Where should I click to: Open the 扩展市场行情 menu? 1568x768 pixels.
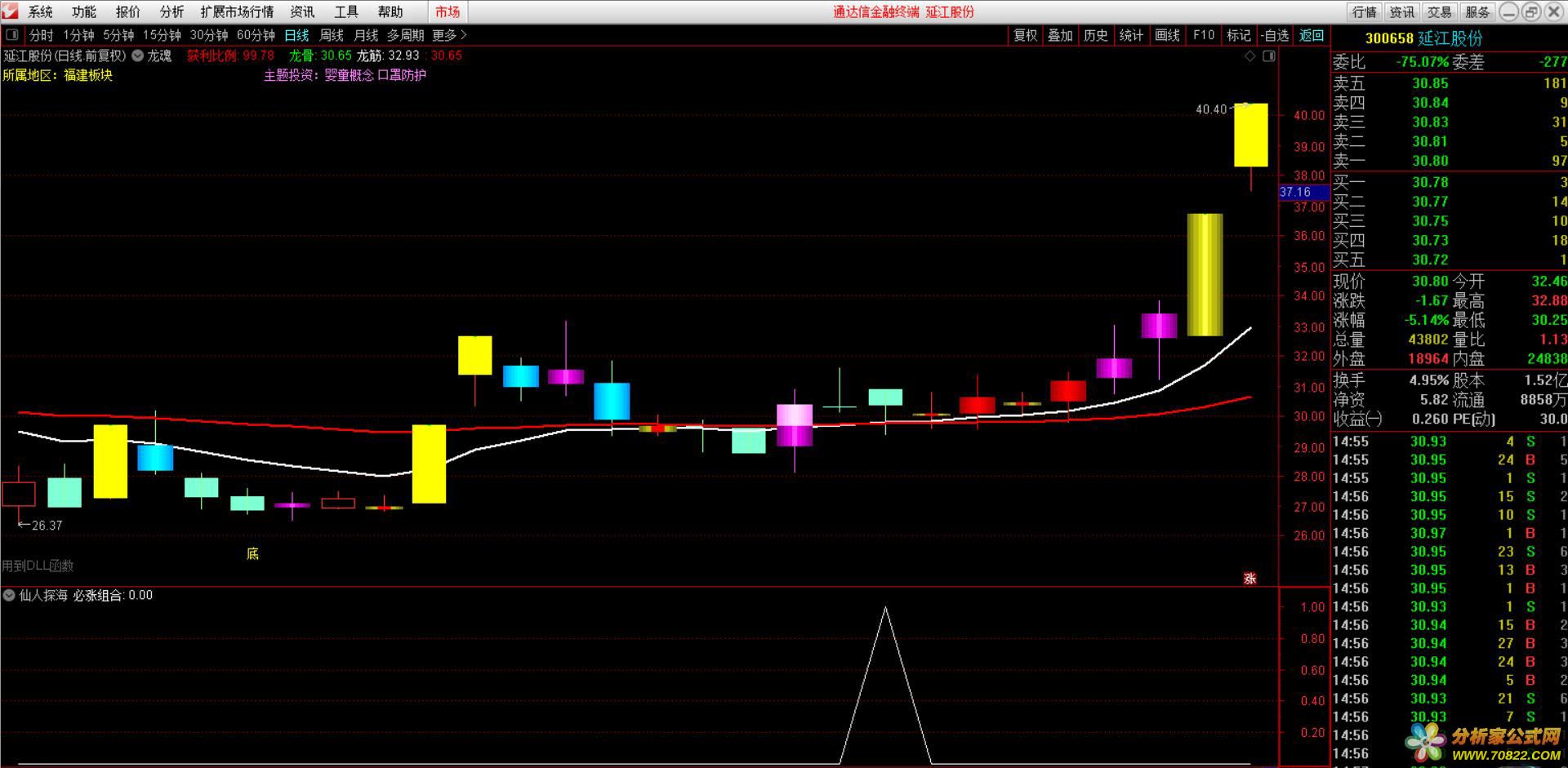click(237, 11)
